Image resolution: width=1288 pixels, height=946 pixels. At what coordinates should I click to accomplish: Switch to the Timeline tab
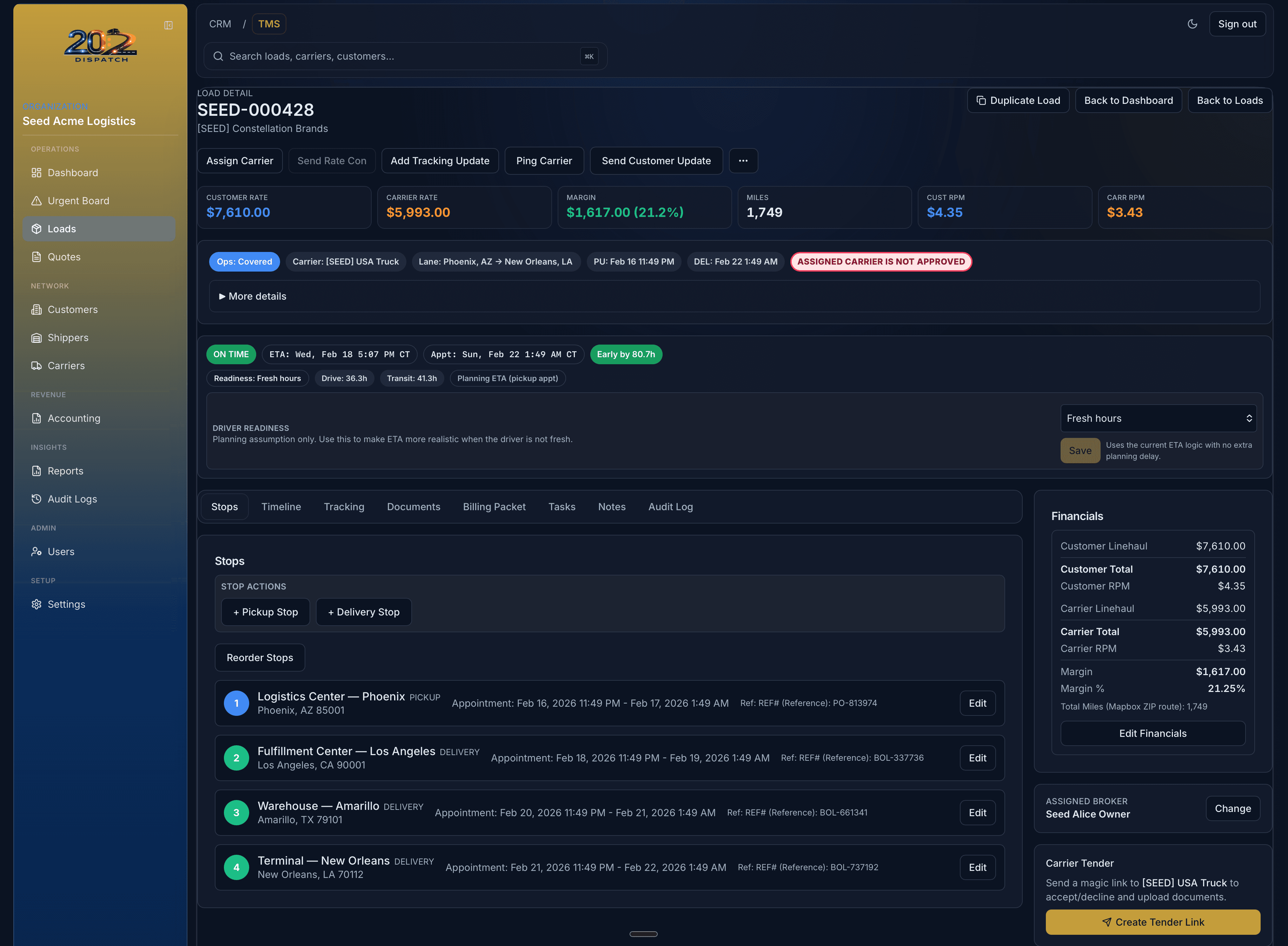(x=281, y=507)
